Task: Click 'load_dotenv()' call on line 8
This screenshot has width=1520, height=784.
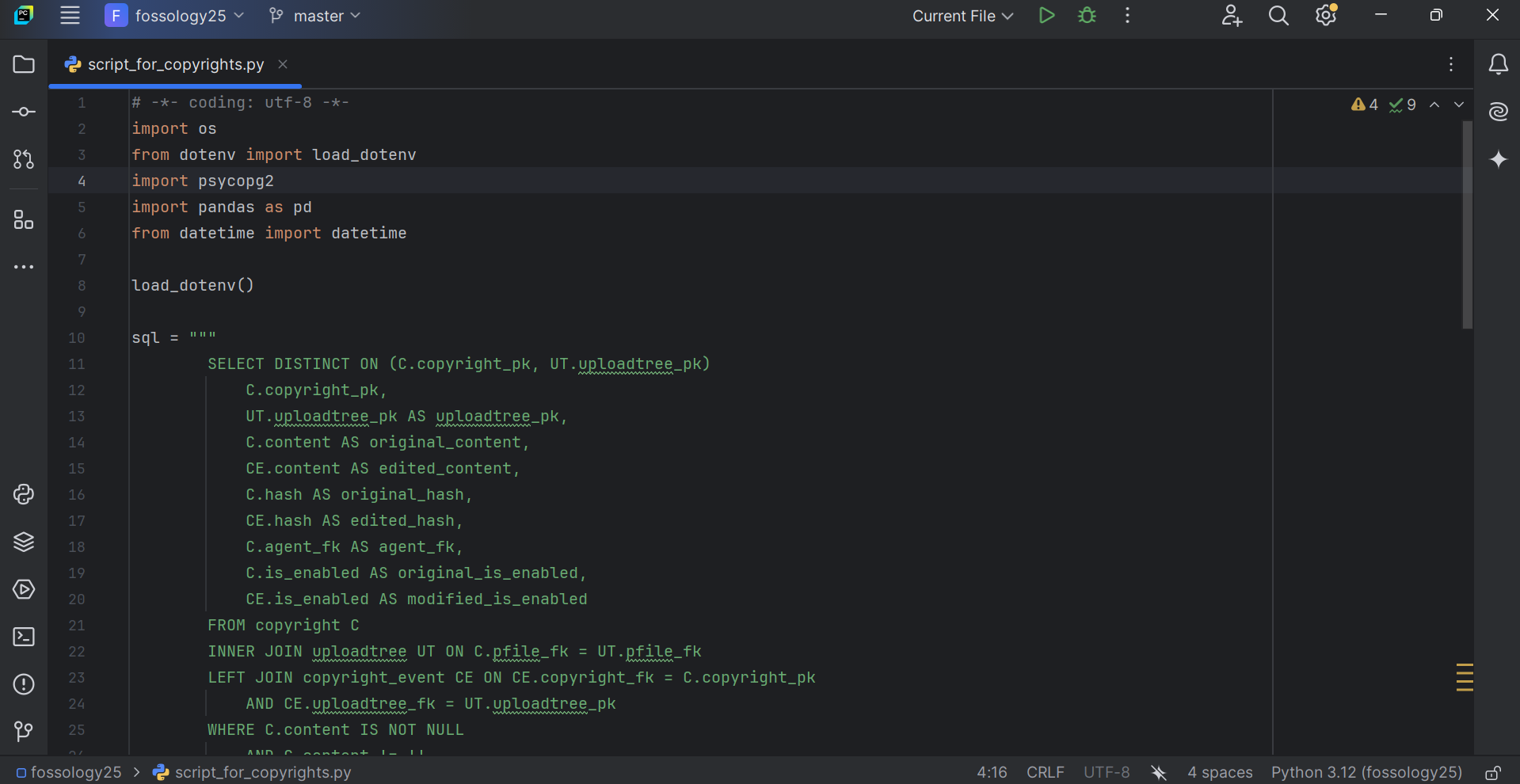Action: 192,285
